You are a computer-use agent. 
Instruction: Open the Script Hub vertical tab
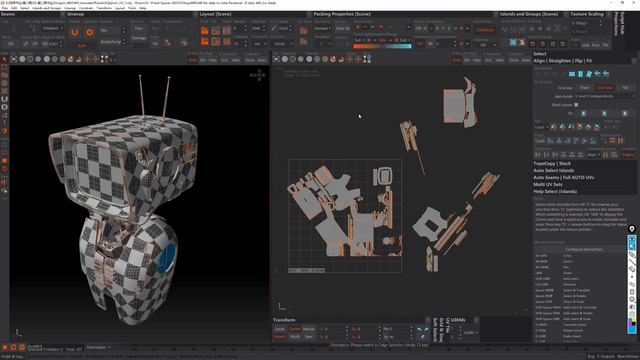pos(622,24)
